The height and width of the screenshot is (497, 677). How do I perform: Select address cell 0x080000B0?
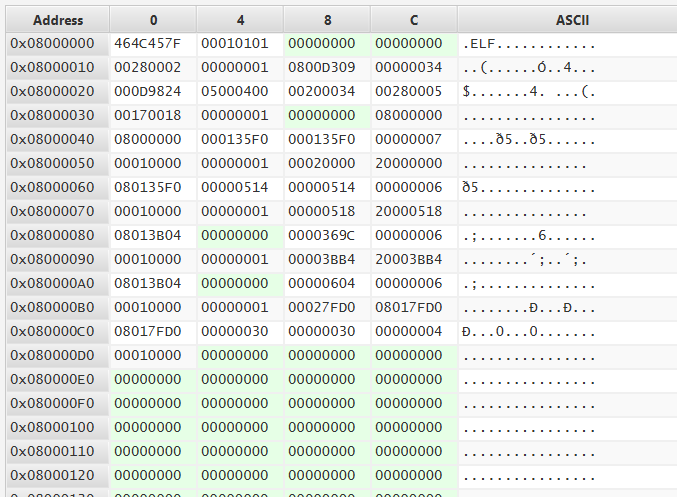pos(58,307)
